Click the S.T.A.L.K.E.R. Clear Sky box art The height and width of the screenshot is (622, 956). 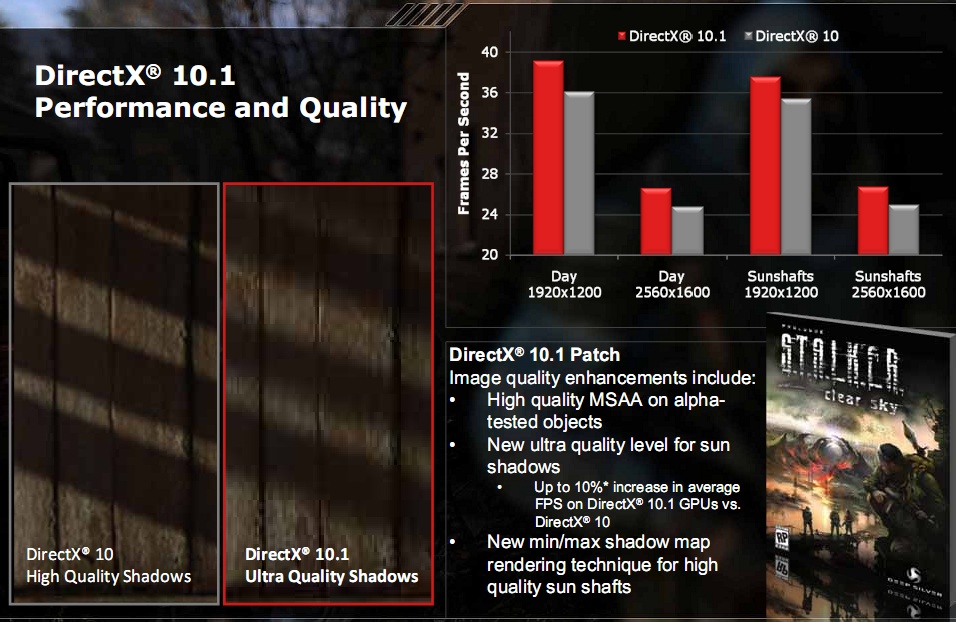(860, 466)
